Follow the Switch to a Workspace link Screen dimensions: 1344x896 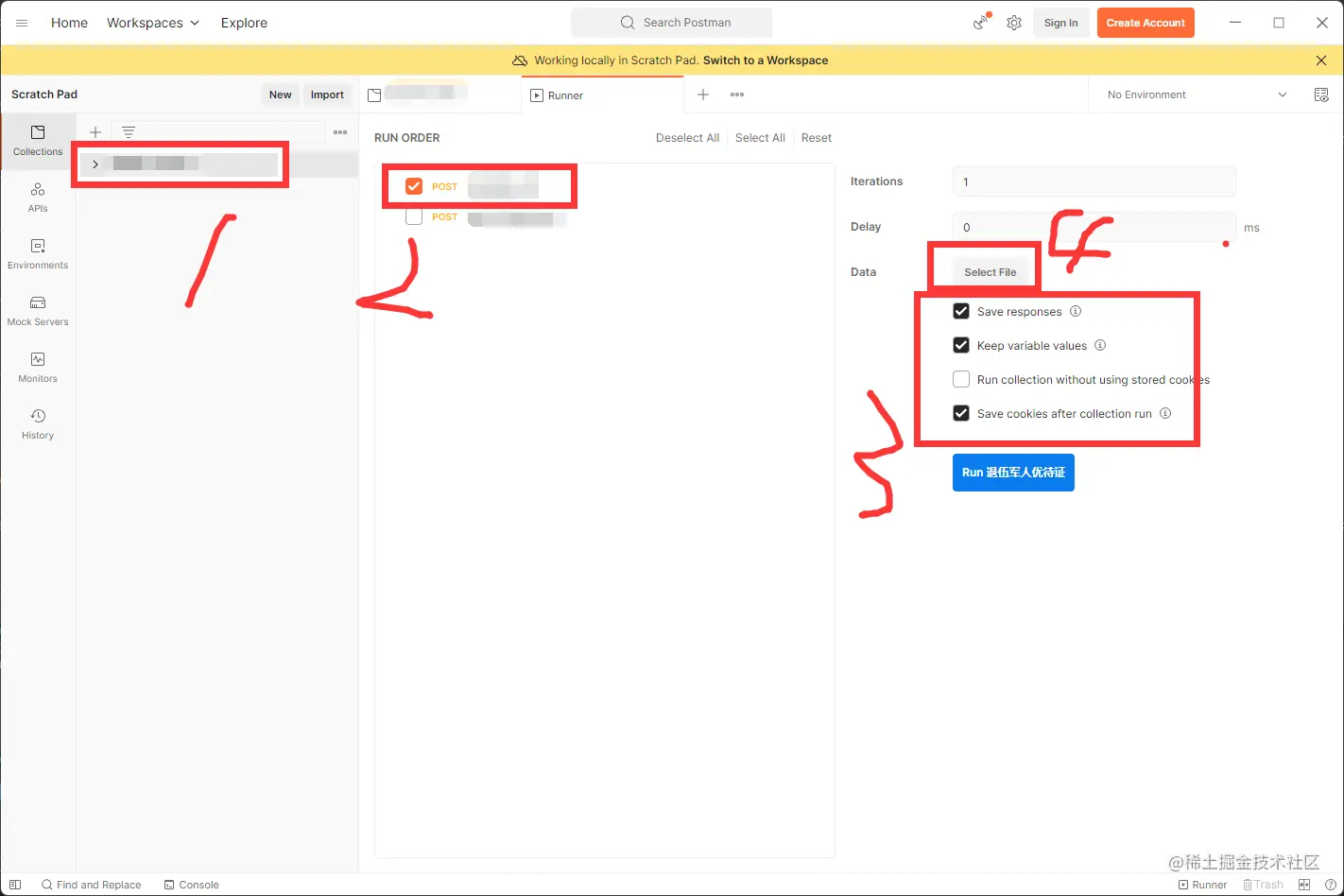(x=766, y=60)
